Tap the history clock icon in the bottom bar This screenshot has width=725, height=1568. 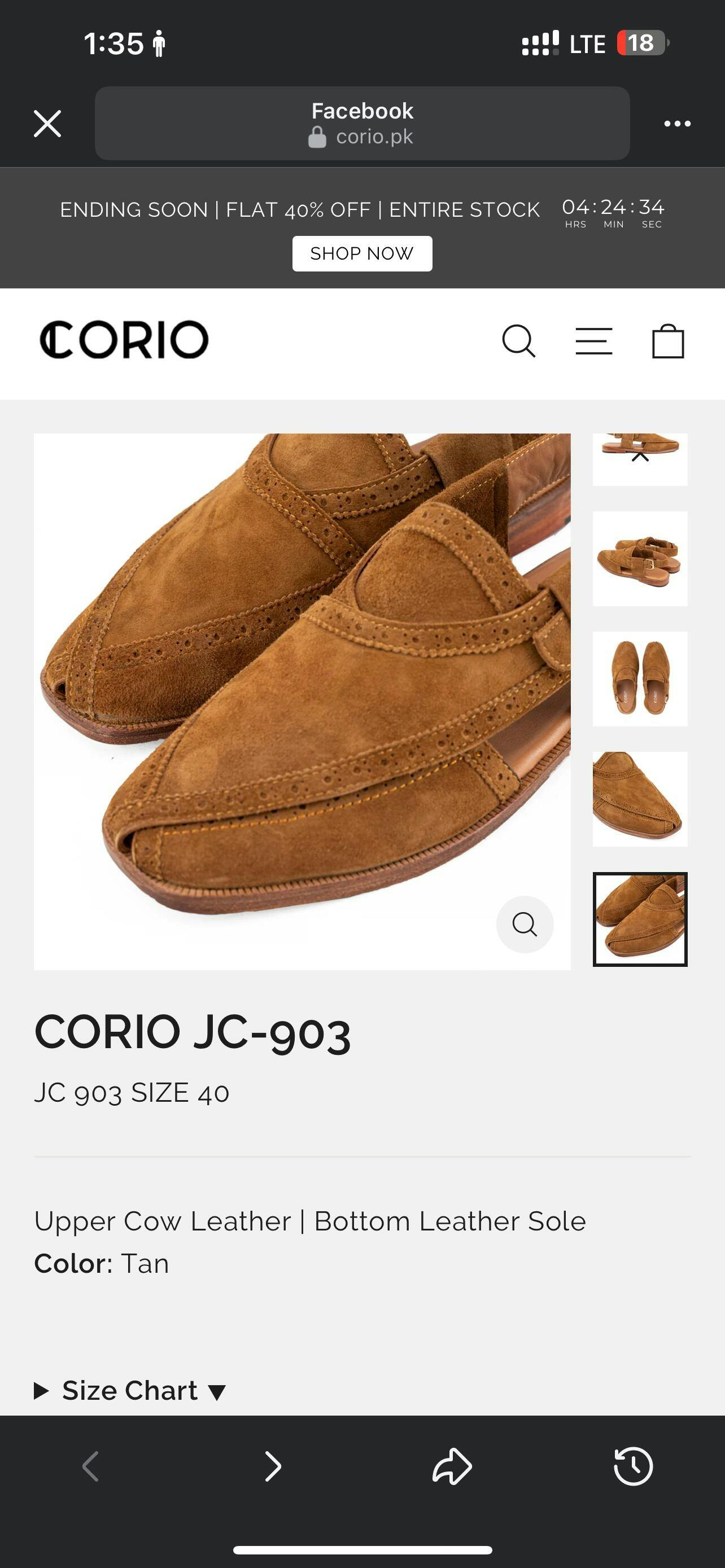tap(633, 1466)
